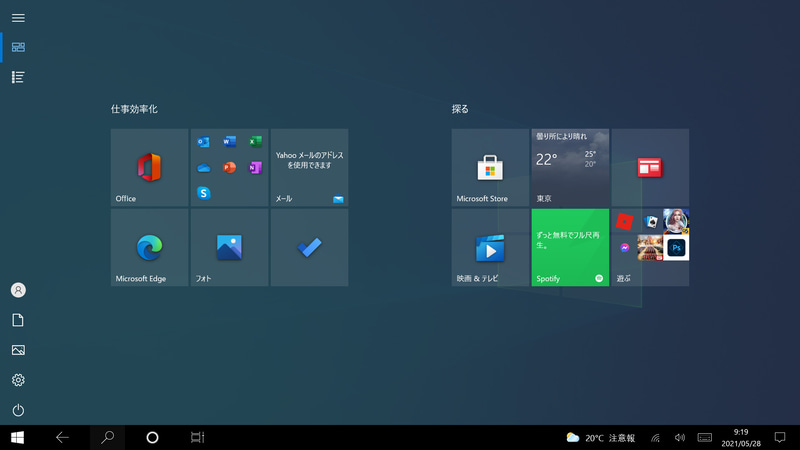Open the green Spotify tile
This screenshot has width=800, height=450.
[x=570, y=247]
